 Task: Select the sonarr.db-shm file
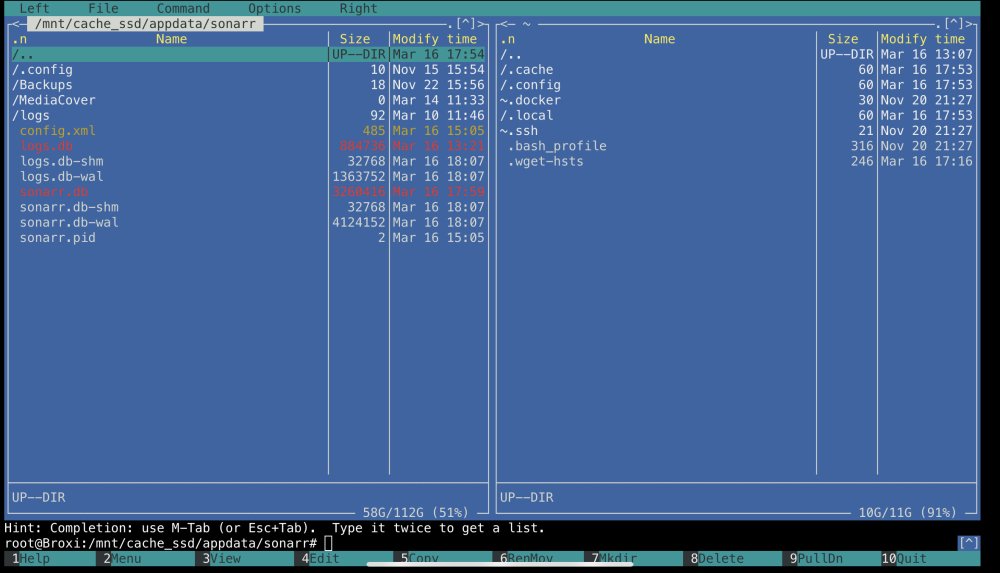click(x=248, y=207)
